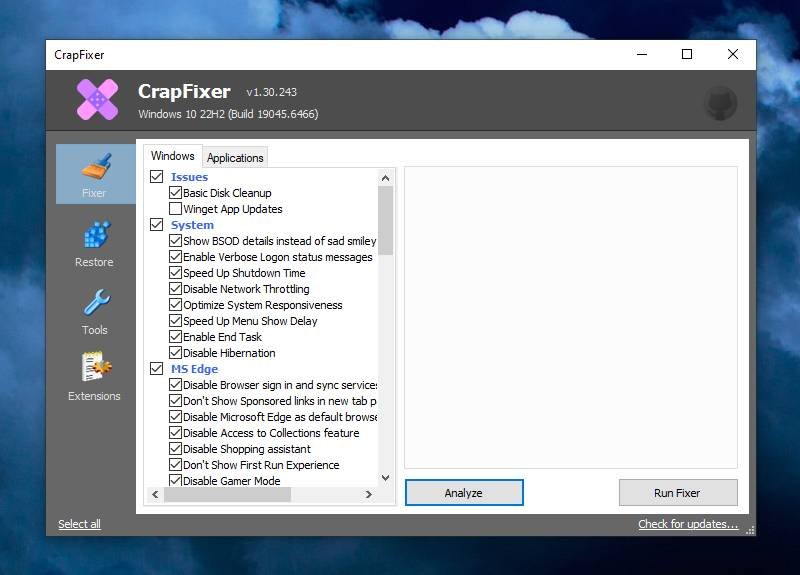Uncheck Don't Show First Run Experience
The image size is (800, 575).
176,465
